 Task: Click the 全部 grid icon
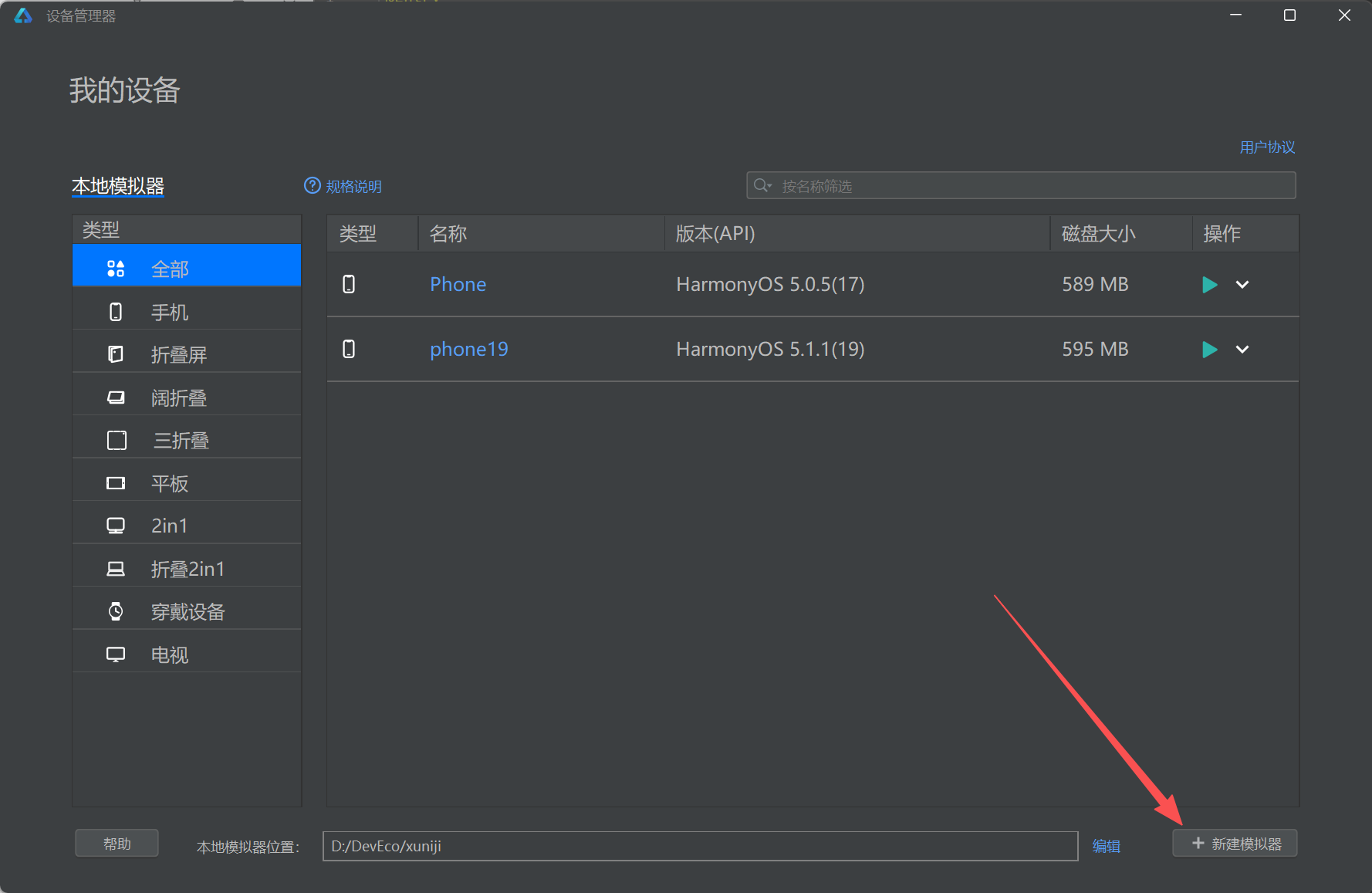[x=116, y=269]
